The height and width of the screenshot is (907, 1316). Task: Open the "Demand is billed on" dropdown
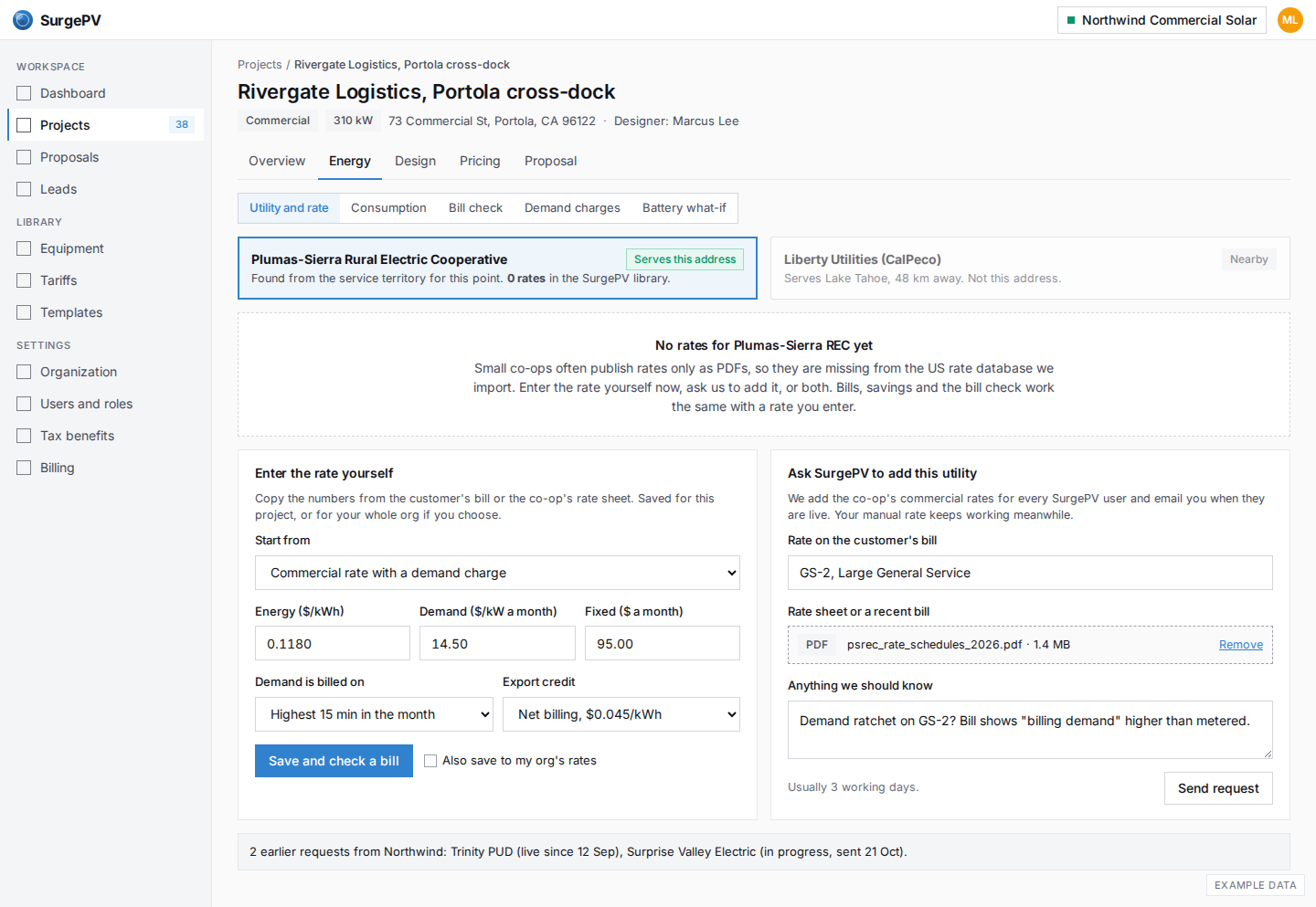374,714
